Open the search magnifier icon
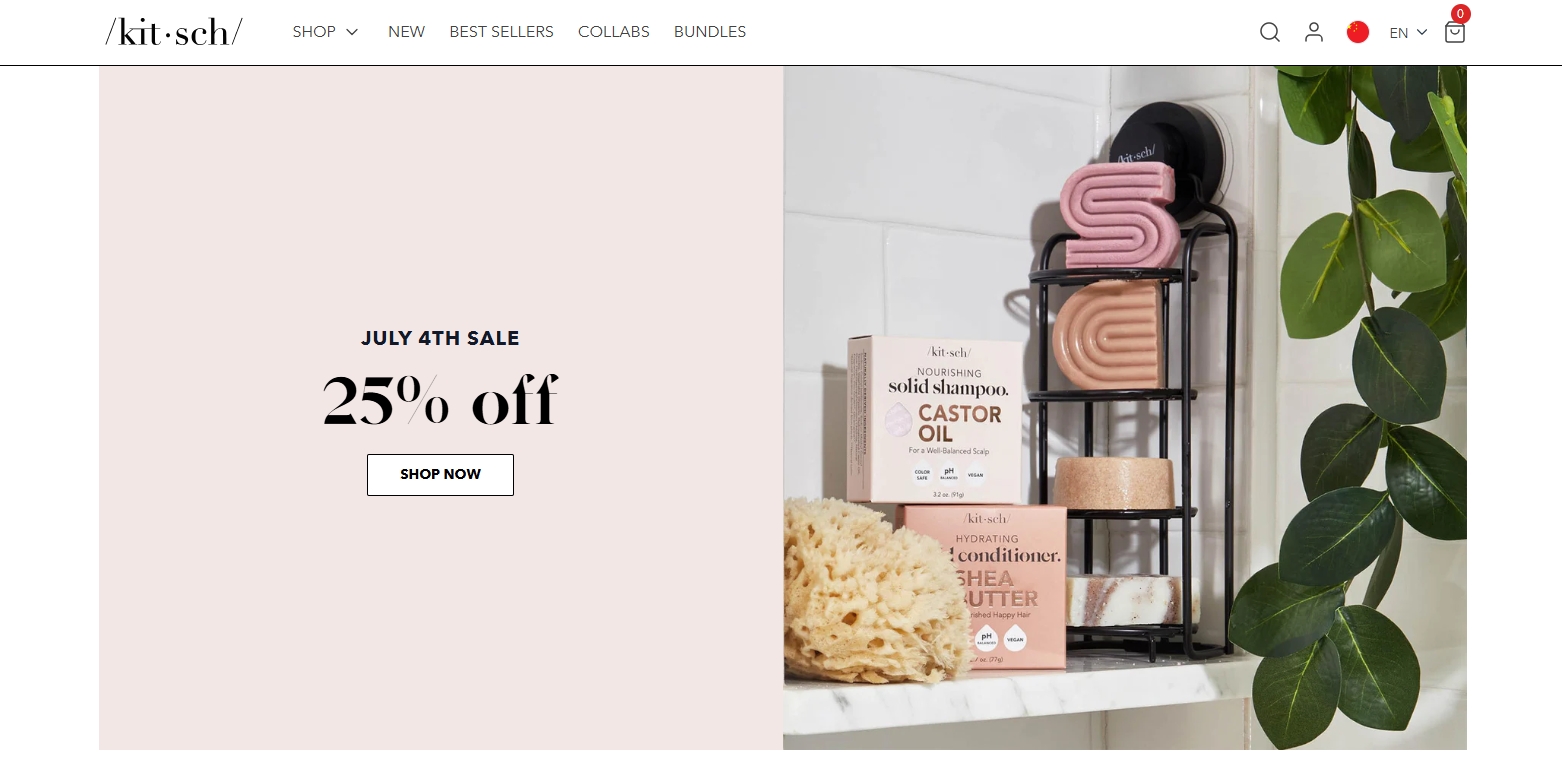Screen dimensions: 1562x774 [1269, 32]
